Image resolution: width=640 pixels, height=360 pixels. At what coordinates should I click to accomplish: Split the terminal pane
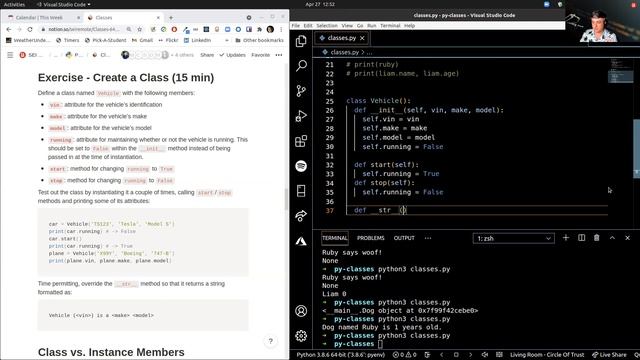[581, 238]
